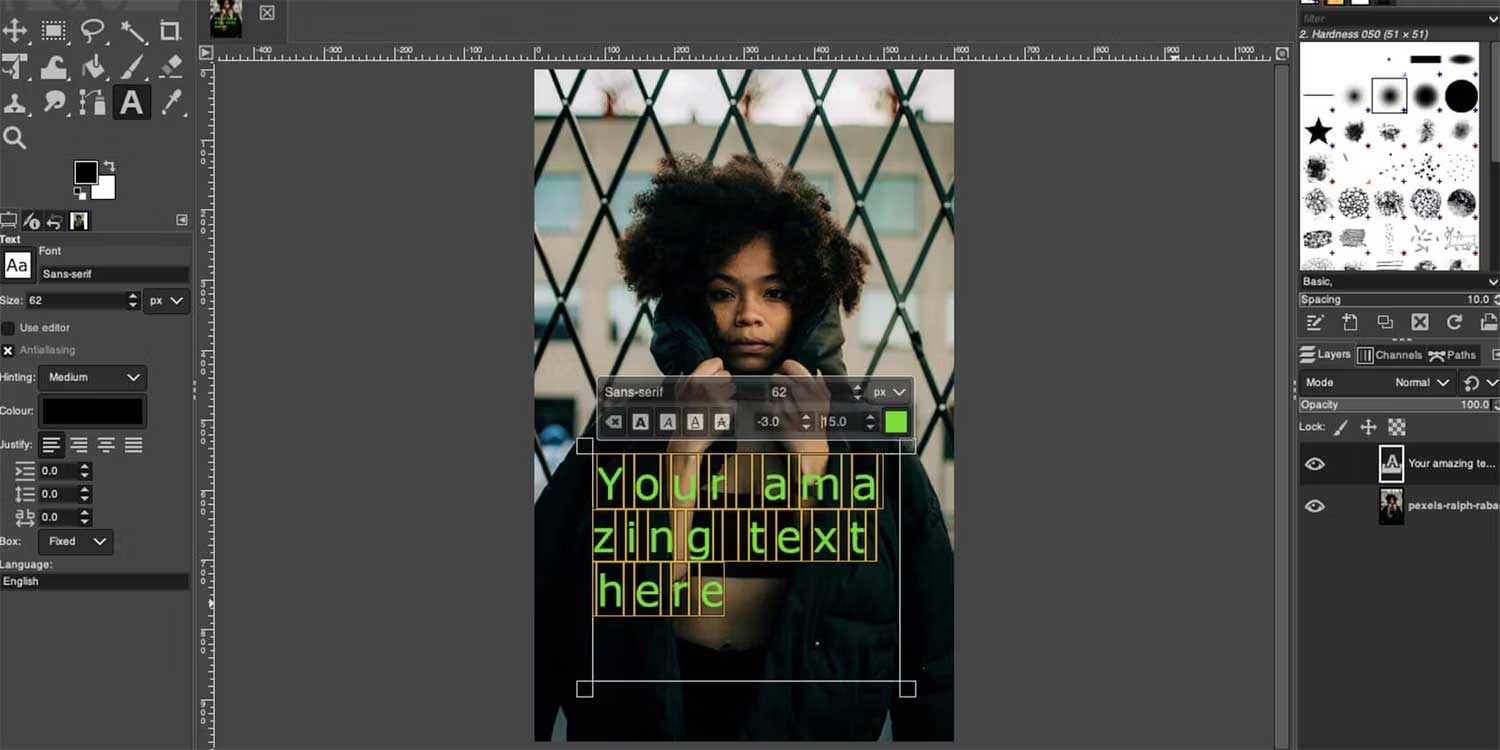Select left justify alignment
The width and height of the screenshot is (1500, 750).
tap(52, 445)
